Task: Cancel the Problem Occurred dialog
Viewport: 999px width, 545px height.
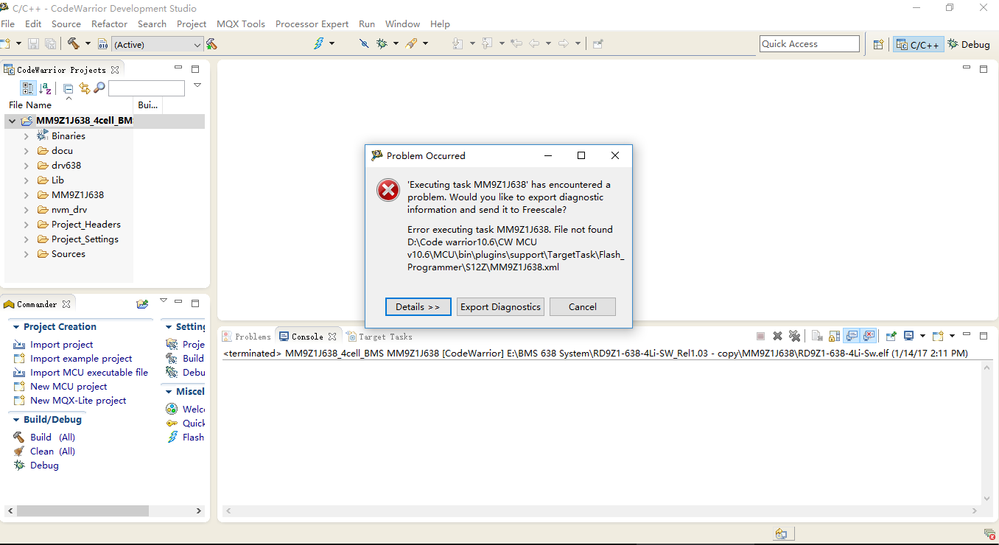Action: (x=582, y=307)
